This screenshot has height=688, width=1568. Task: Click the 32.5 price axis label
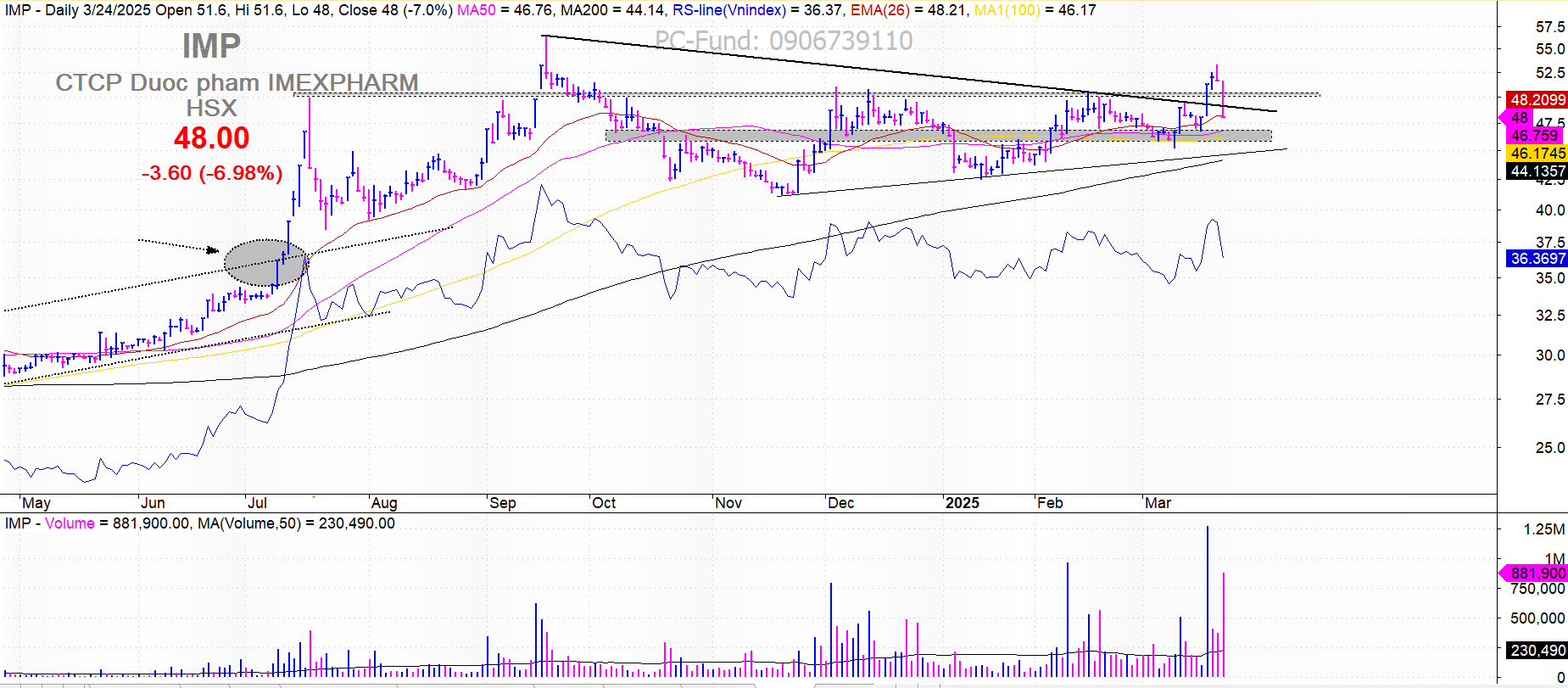click(1550, 316)
